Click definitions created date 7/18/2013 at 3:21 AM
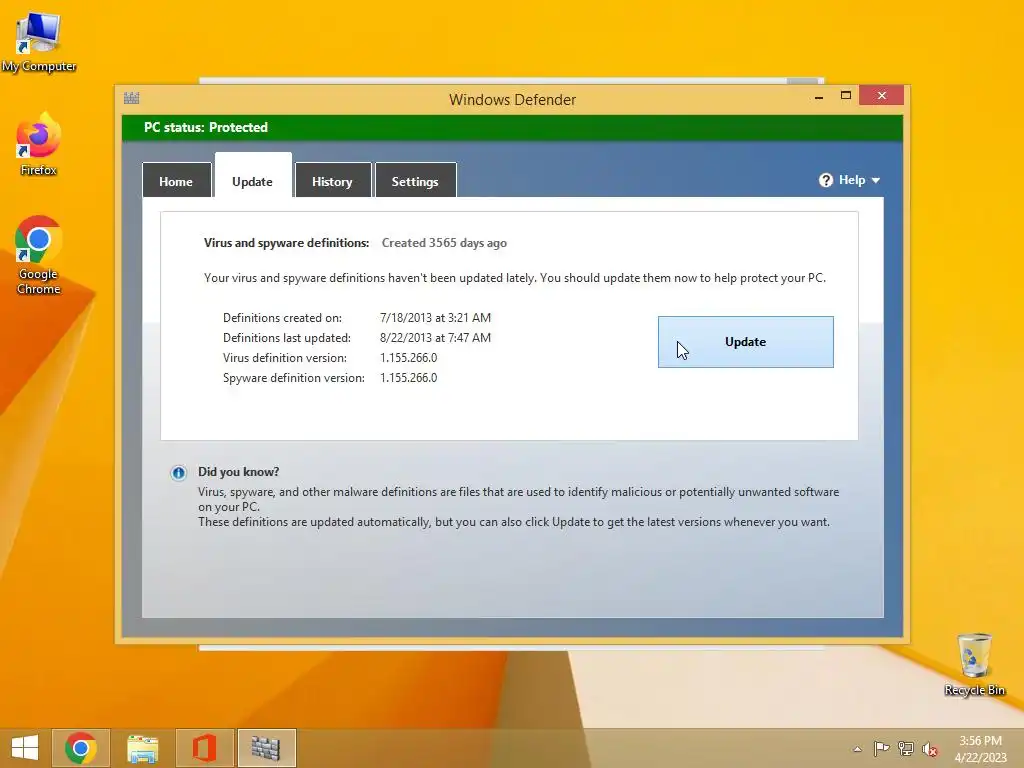The width and height of the screenshot is (1024, 768). (436, 318)
